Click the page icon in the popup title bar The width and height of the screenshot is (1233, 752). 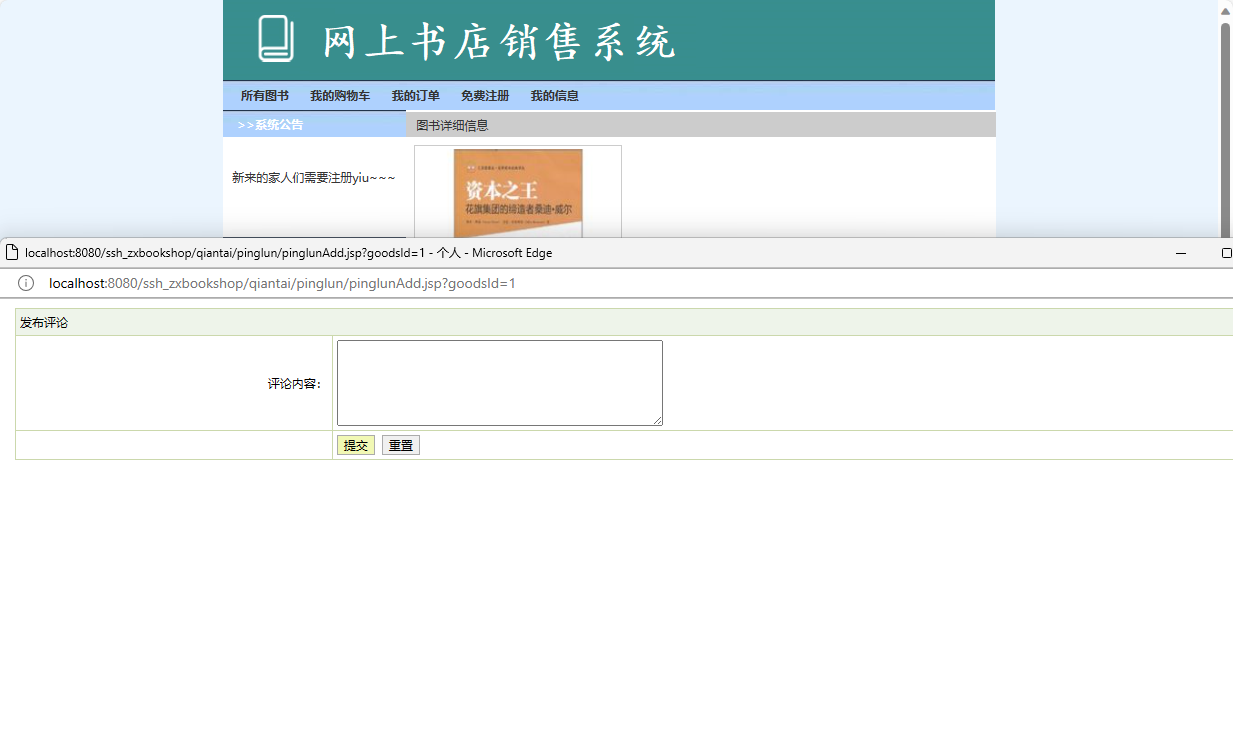click(11, 253)
